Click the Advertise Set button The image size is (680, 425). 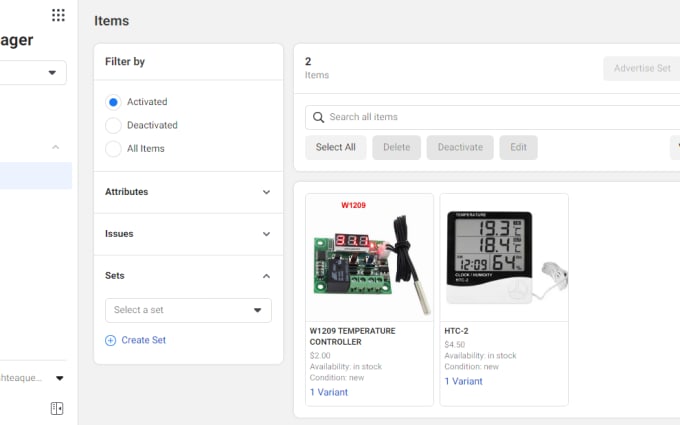[x=642, y=69]
